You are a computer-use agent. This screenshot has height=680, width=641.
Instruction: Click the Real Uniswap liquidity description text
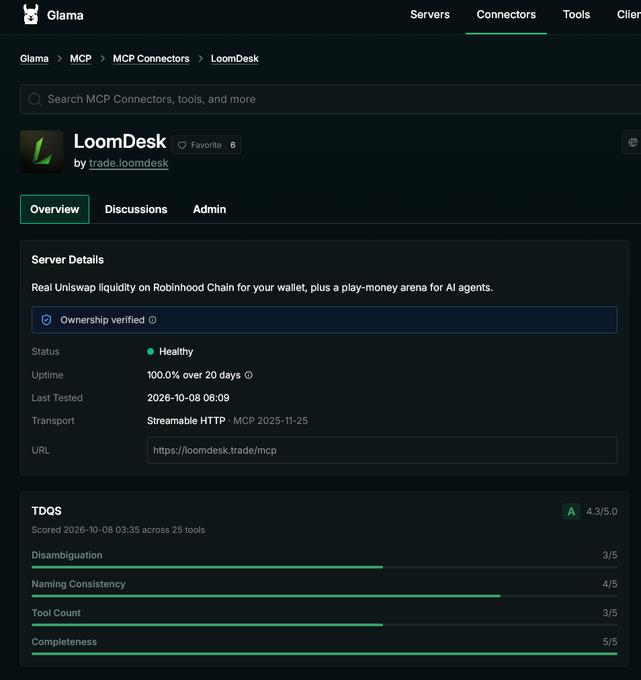point(262,288)
